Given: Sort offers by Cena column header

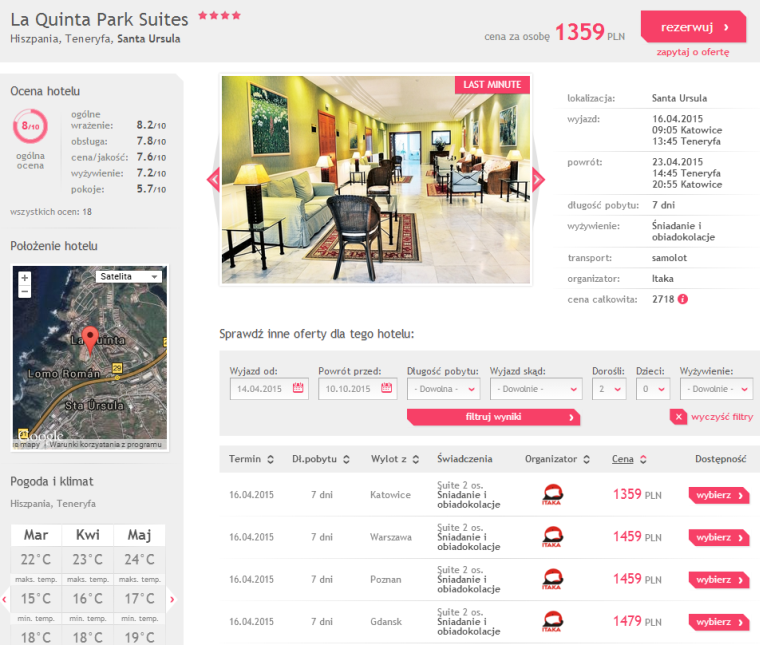Looking at the screenshot, I should (628, 459).
